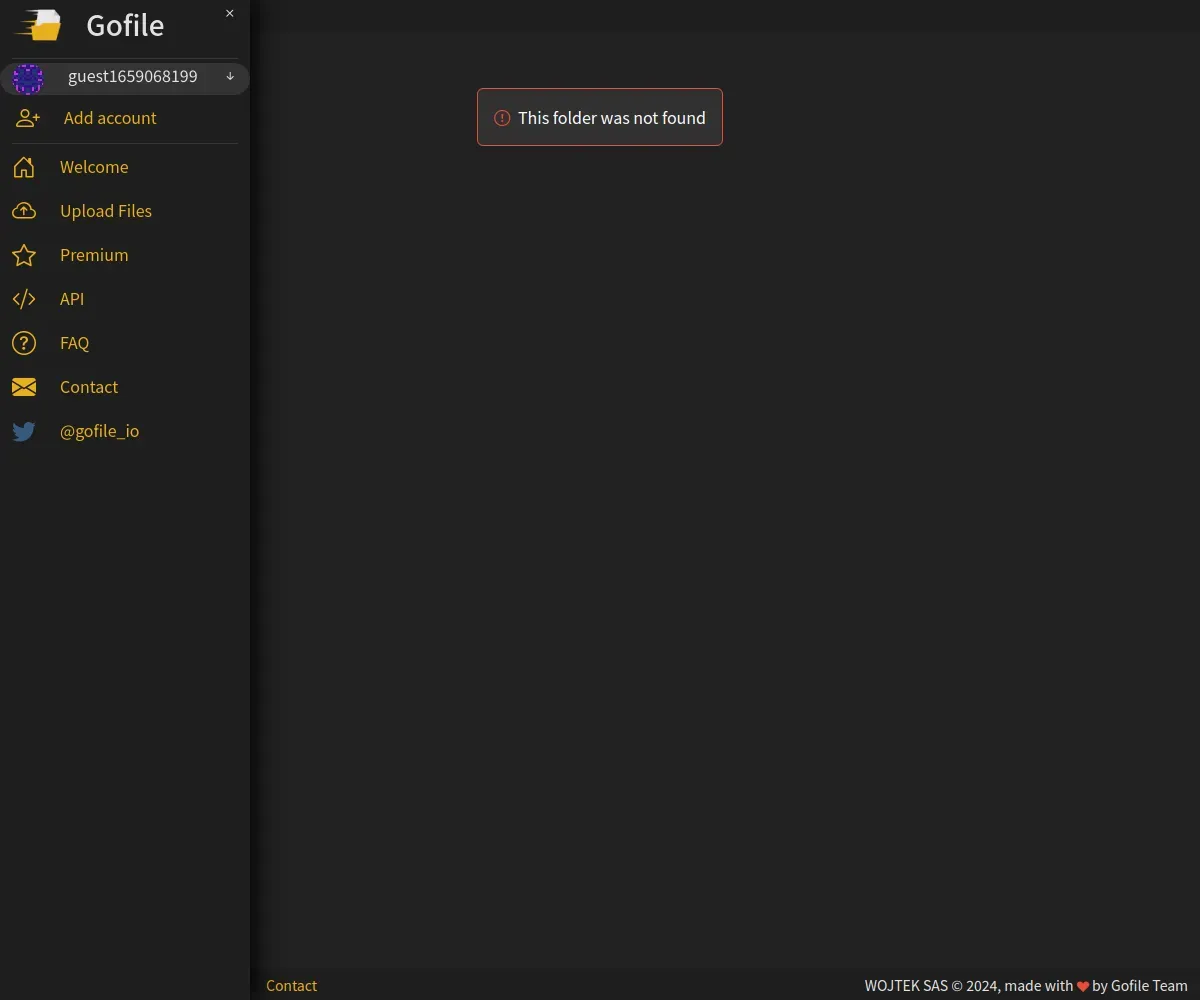This screenshot has width=1200, height=1000.
Task: Click the Welcome home icon
Action: pos(24,167)
